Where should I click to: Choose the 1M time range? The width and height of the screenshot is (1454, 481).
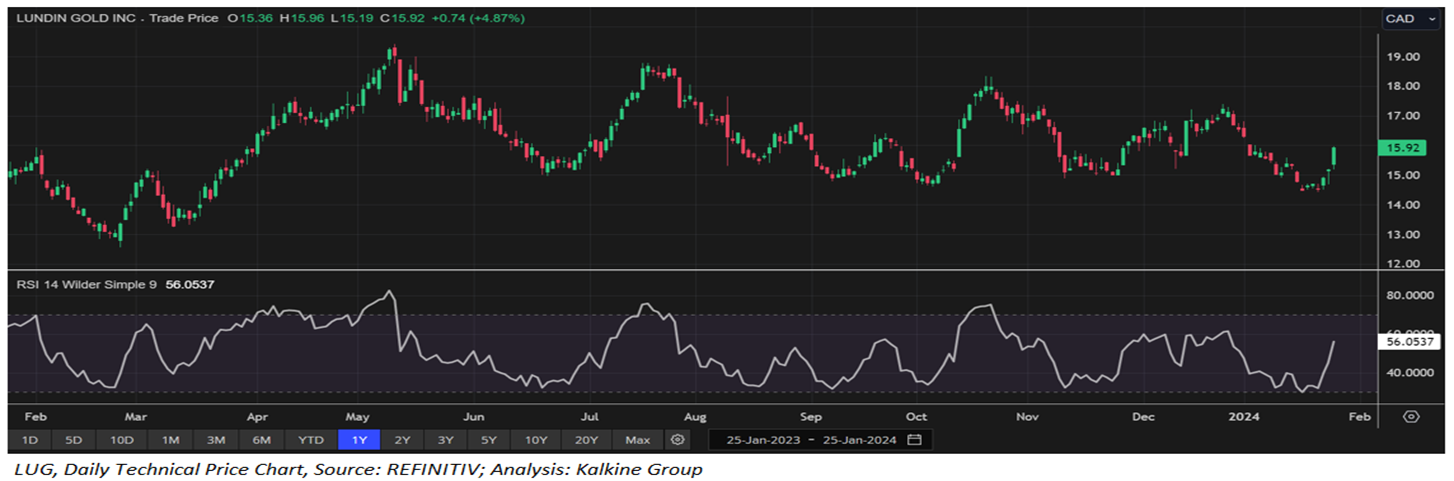(x=170, y=440)
